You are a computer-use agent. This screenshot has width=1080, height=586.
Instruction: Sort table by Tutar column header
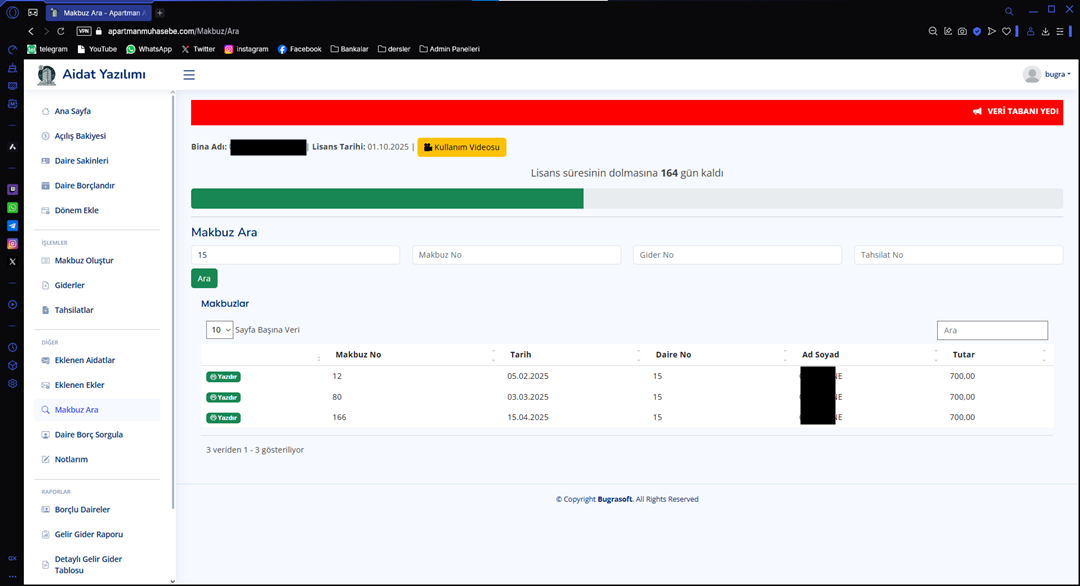pyautogui.click(x=962, y=355)
